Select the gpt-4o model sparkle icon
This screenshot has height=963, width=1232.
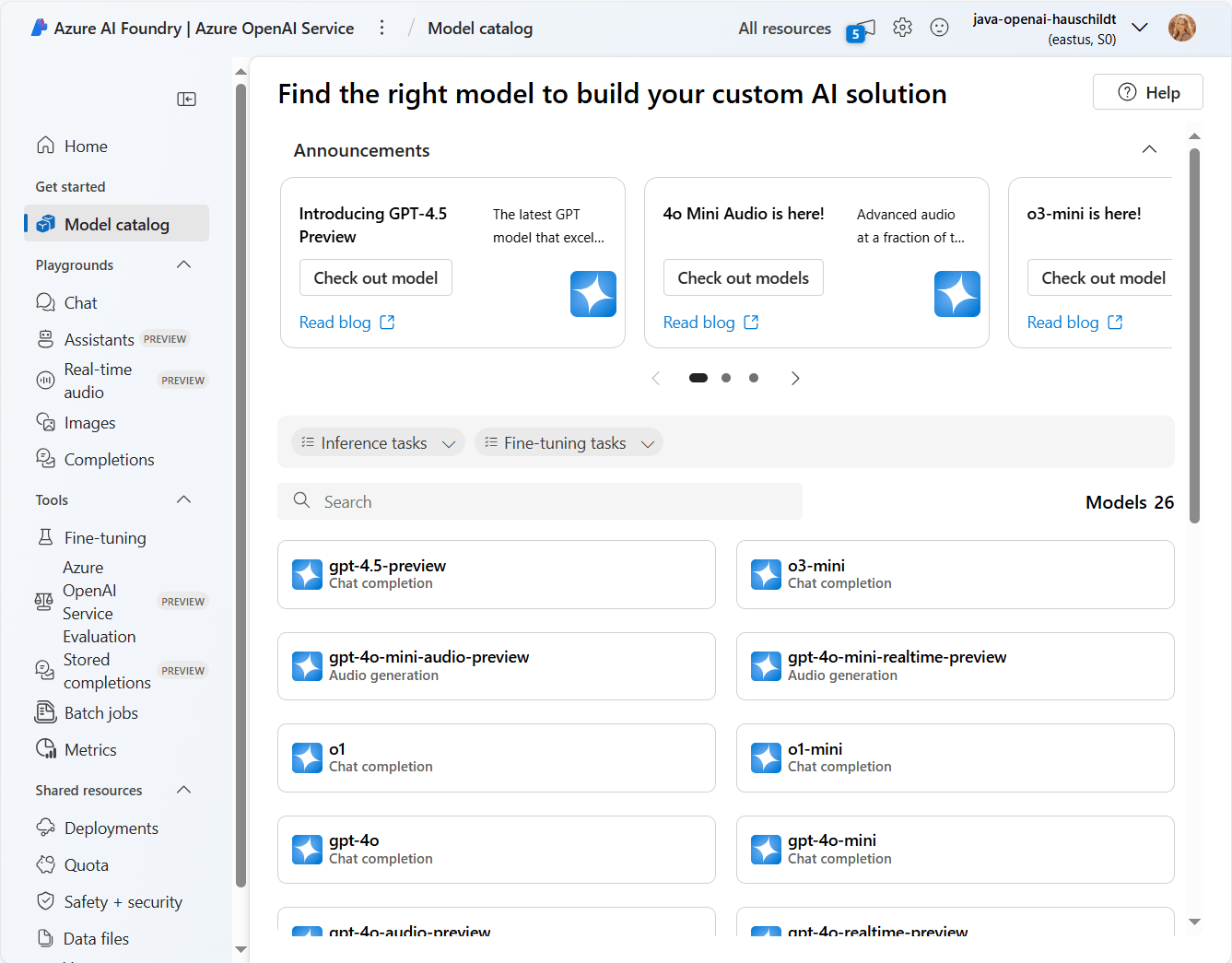307,850
